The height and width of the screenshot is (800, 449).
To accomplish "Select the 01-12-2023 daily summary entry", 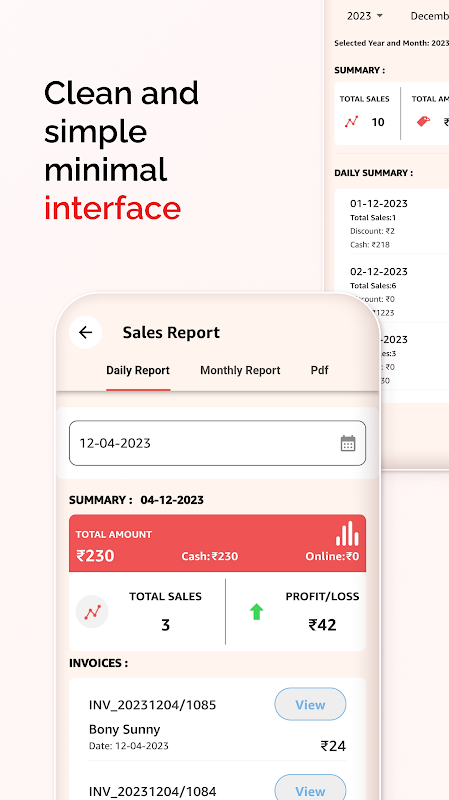I will (392, 223).
